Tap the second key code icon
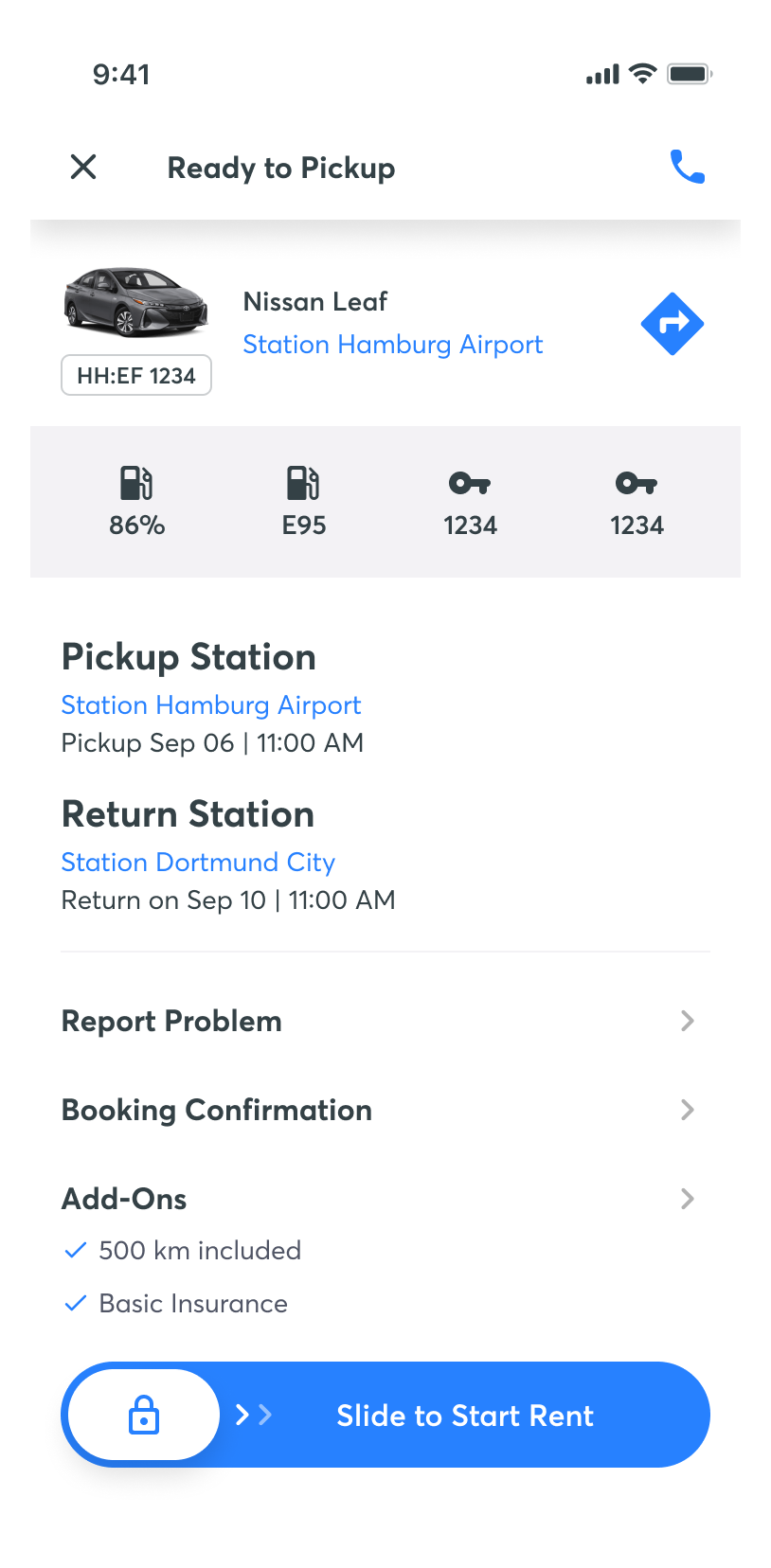This screenshot has height=1568, width=771. click(x=637, y=484)
